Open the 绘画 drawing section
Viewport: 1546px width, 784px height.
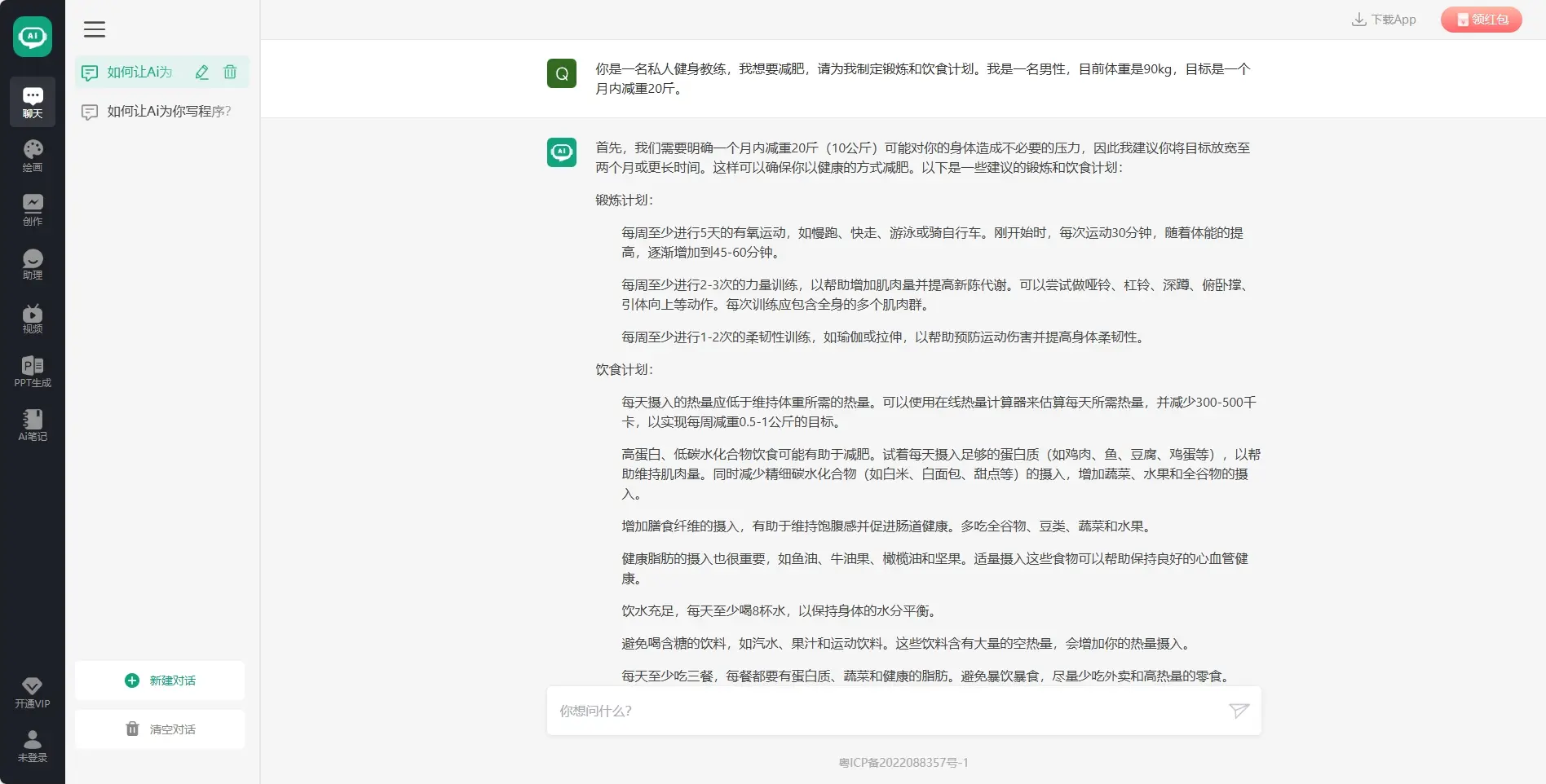click(x=33, y=156)
